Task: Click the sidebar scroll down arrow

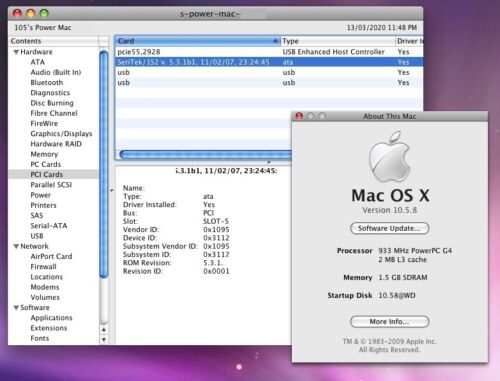Action: 104,340
